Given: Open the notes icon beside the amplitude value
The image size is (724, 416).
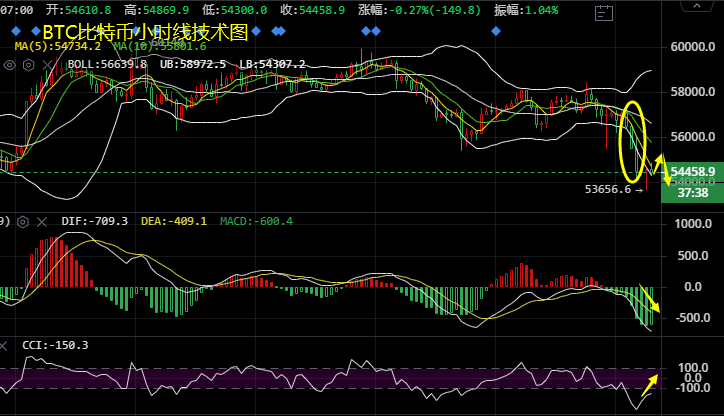Looking at the screenshot, I should (x=604, y=12).
